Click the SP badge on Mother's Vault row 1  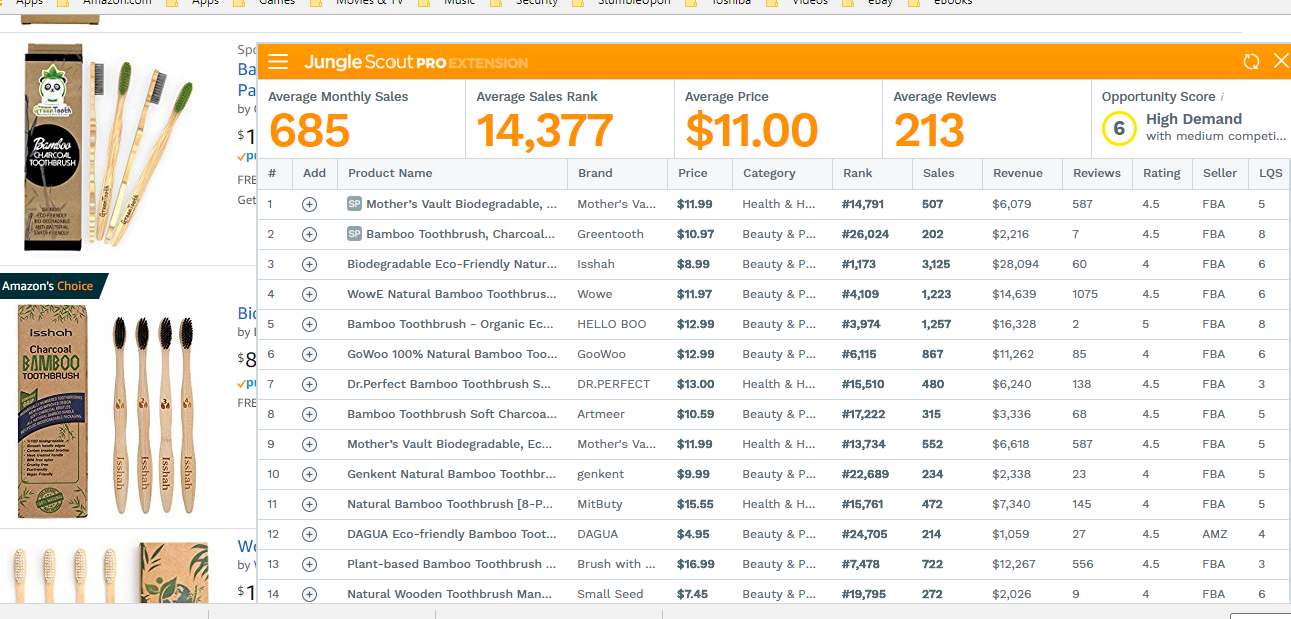(354, 204)
